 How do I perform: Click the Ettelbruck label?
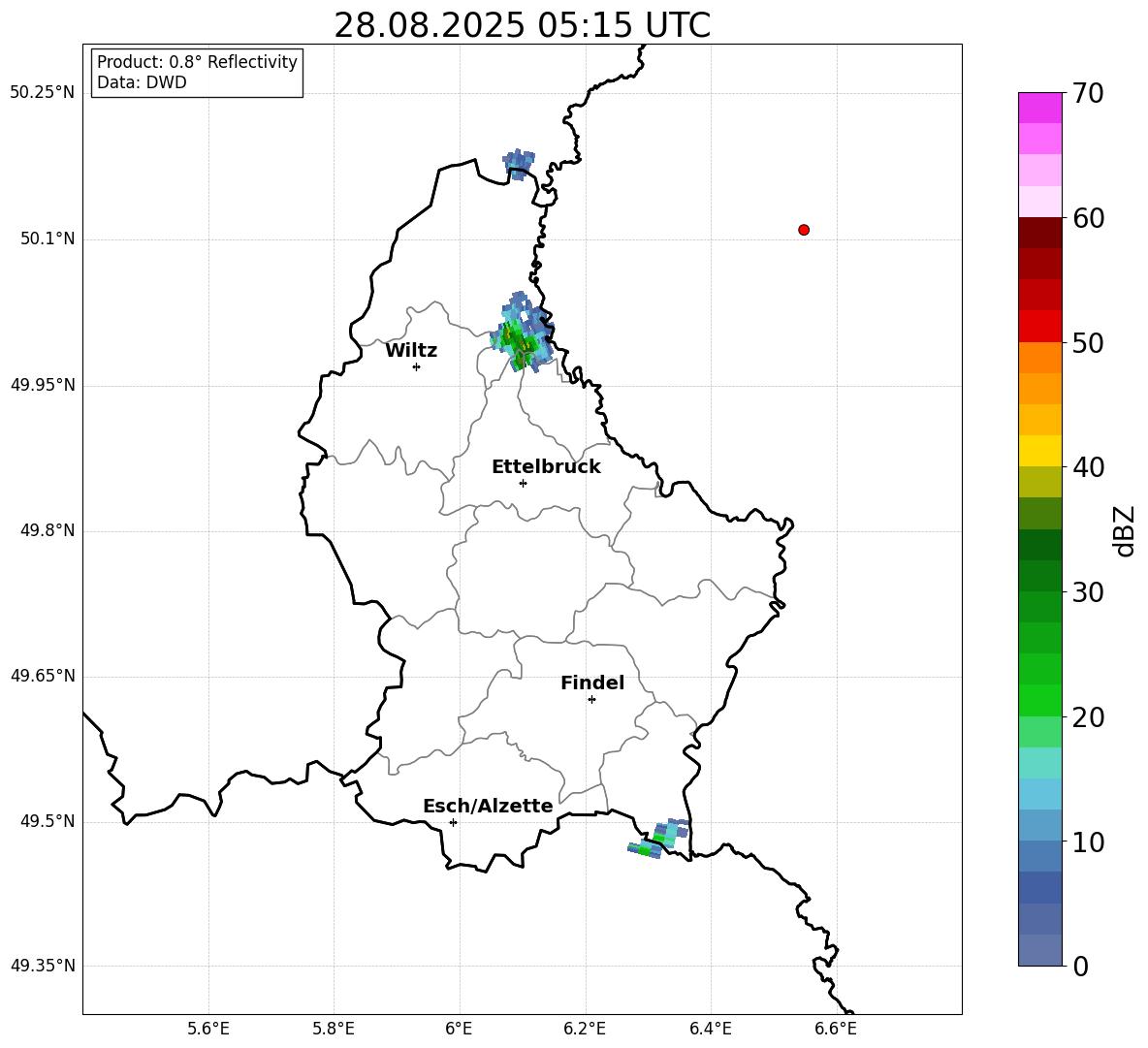(546, 467)
